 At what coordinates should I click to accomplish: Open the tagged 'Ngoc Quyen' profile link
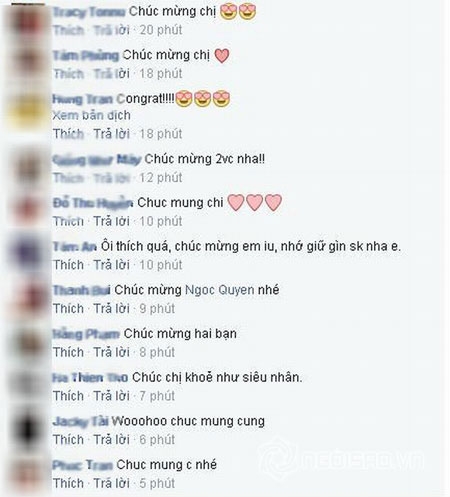point(220,290)
